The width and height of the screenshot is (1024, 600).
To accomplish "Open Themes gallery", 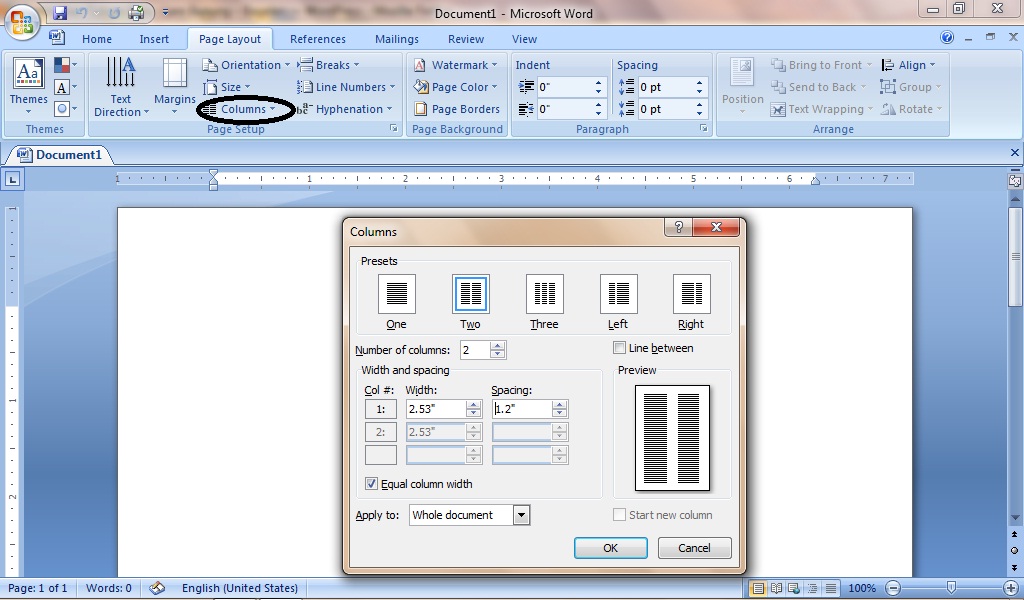I will (28, 87).
